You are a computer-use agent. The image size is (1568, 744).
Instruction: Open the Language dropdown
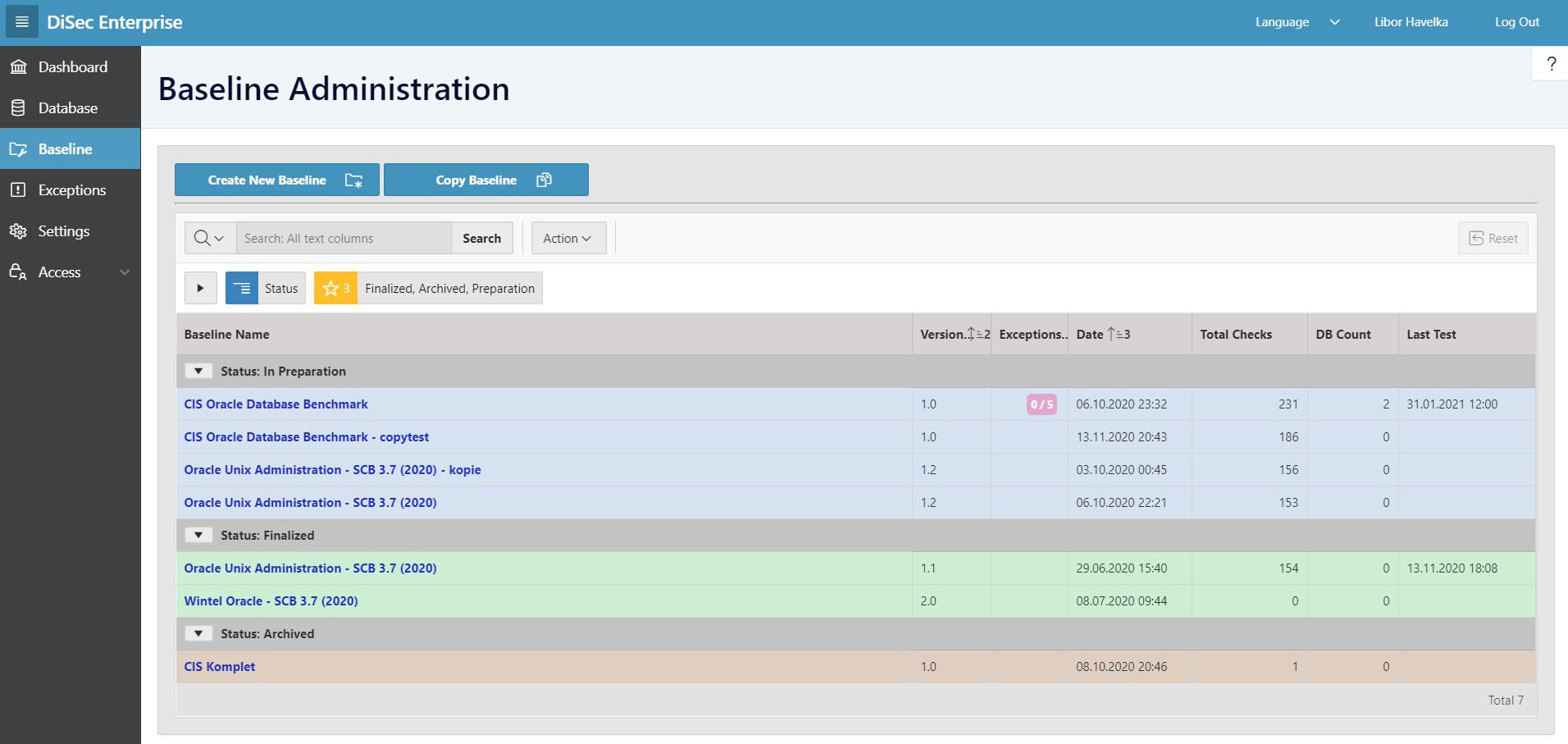coord(1297,22)
